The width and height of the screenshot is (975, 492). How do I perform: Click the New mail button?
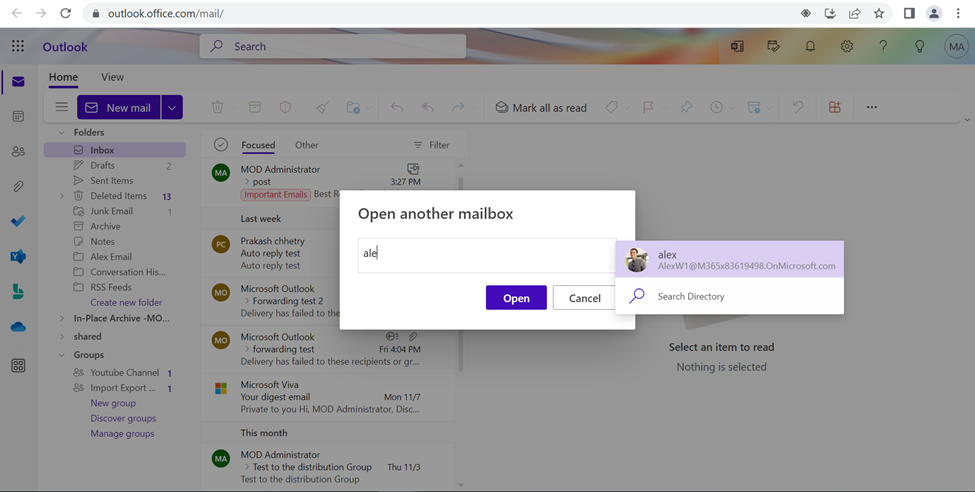[119, 108]
